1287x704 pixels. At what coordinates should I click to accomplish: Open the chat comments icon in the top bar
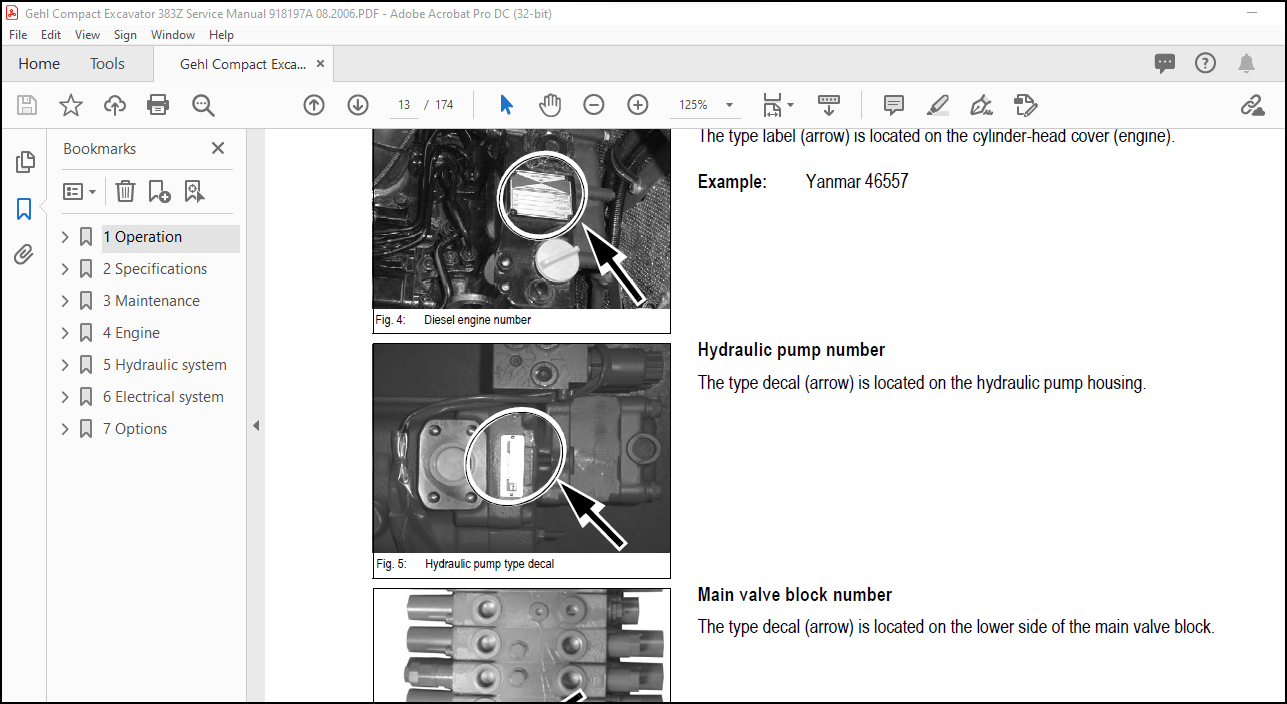[1165, 64]
